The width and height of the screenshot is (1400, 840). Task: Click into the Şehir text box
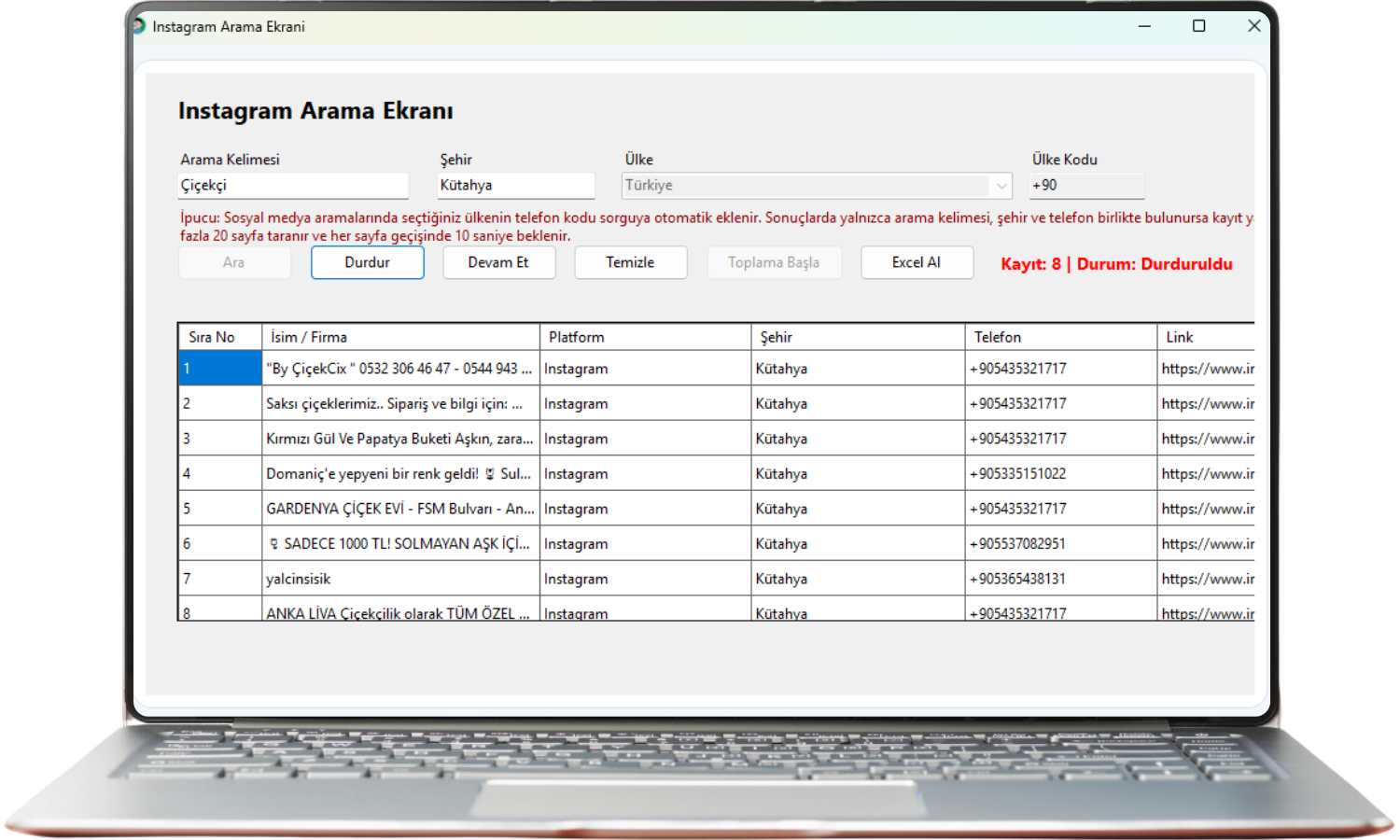coord(515,186)
